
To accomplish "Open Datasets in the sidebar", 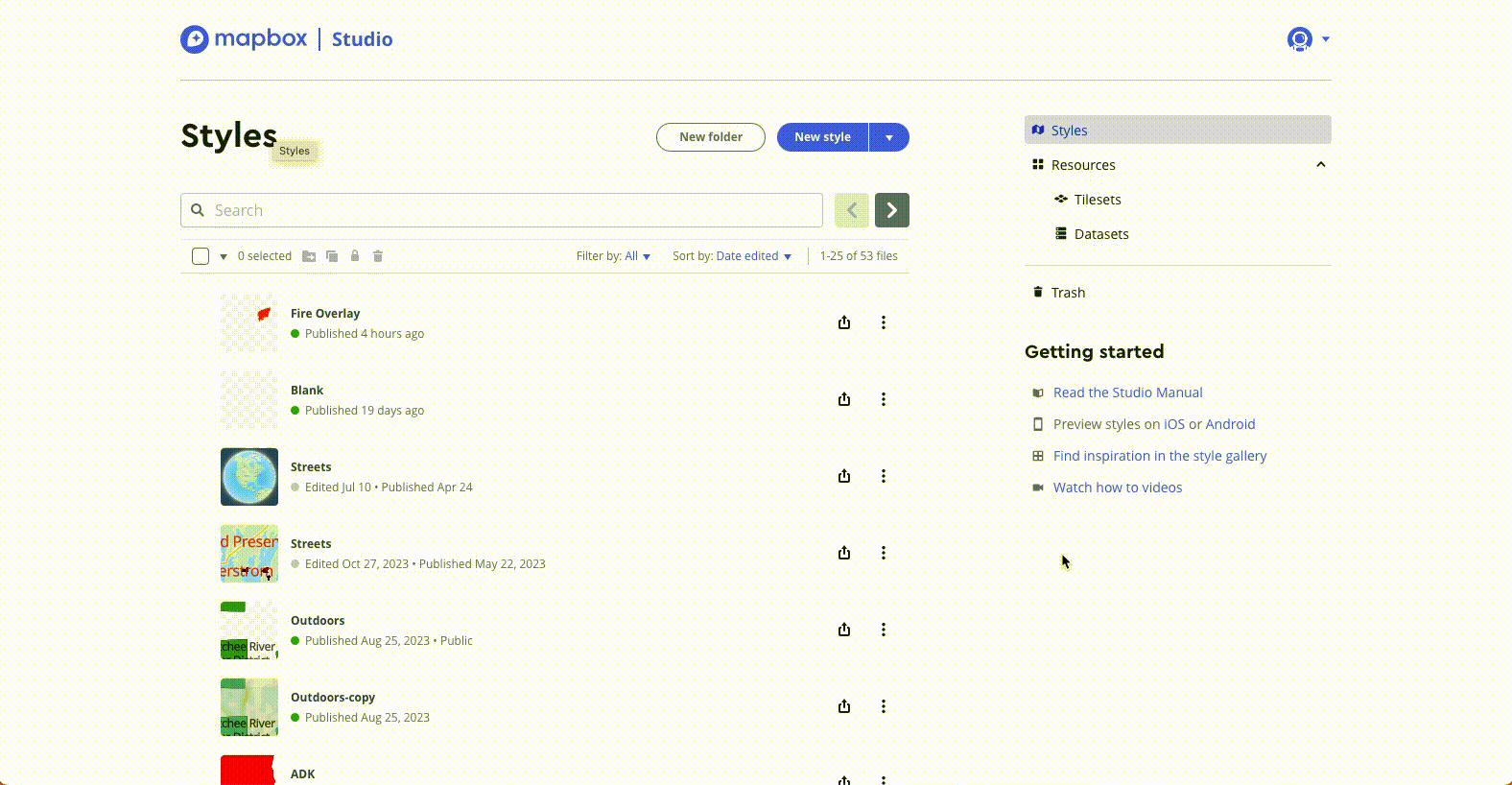I will pos(1100,234).
